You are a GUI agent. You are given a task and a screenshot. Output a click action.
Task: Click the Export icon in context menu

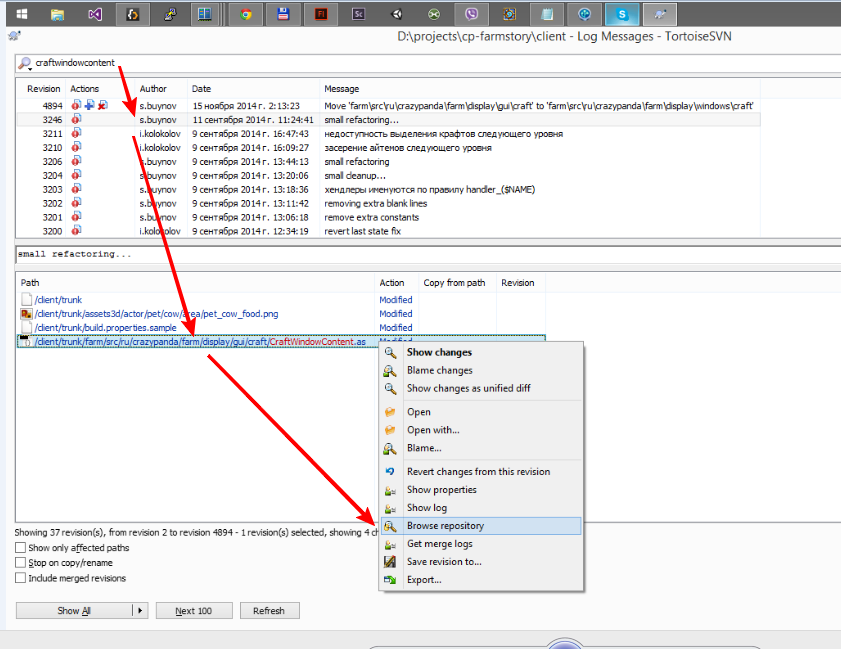point(391,580)
